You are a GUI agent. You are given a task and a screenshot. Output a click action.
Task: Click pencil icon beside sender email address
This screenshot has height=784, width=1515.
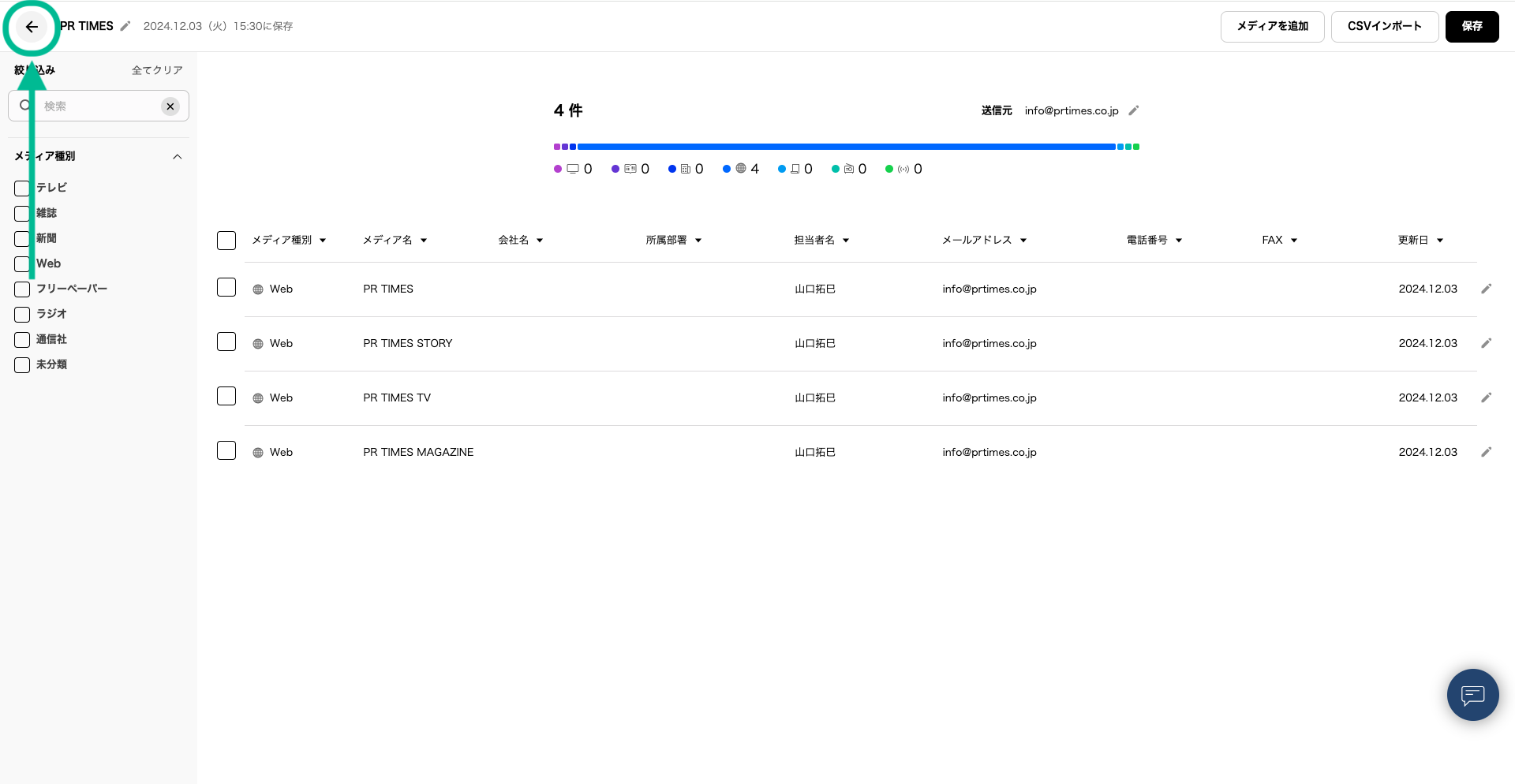tap(1134, 110)
